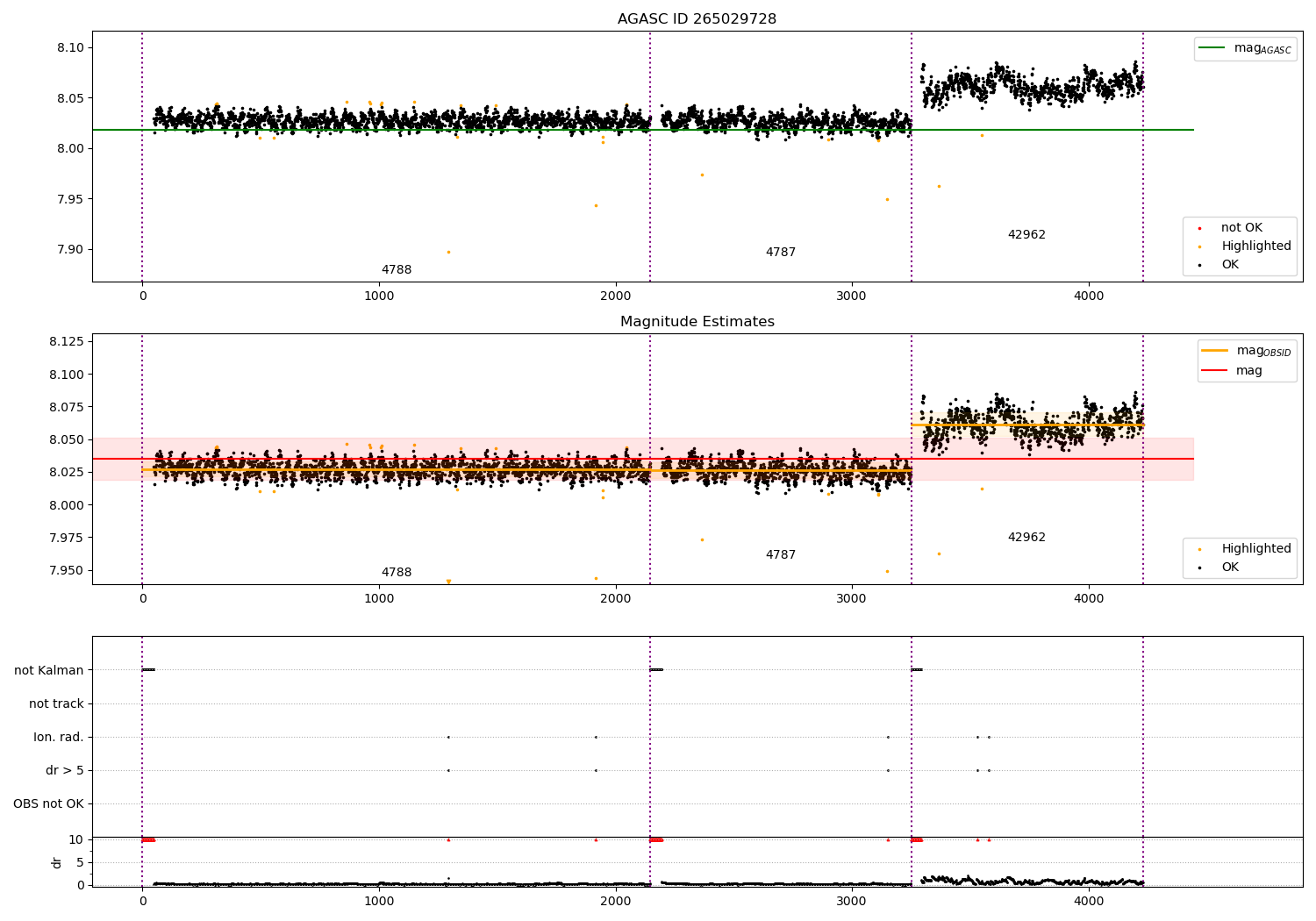Viewport: 1316px width, 921px height.
Task: Click the 7.95 y-axis tick label
Action: (71, 199)
